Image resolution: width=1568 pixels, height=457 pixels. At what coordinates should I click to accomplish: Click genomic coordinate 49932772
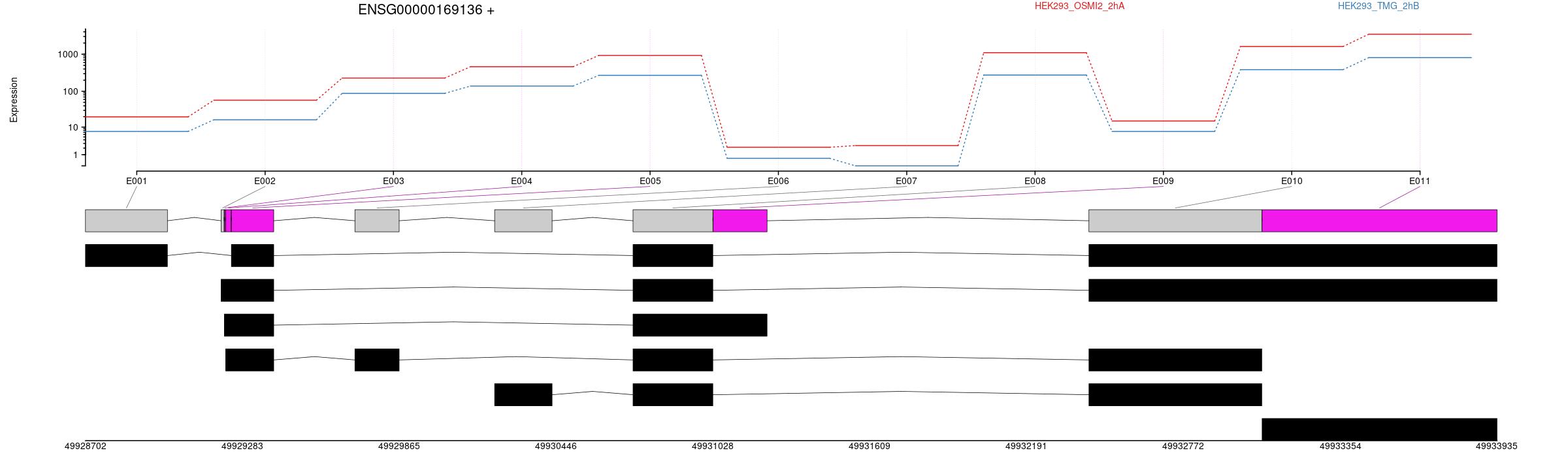[1183, 447]
